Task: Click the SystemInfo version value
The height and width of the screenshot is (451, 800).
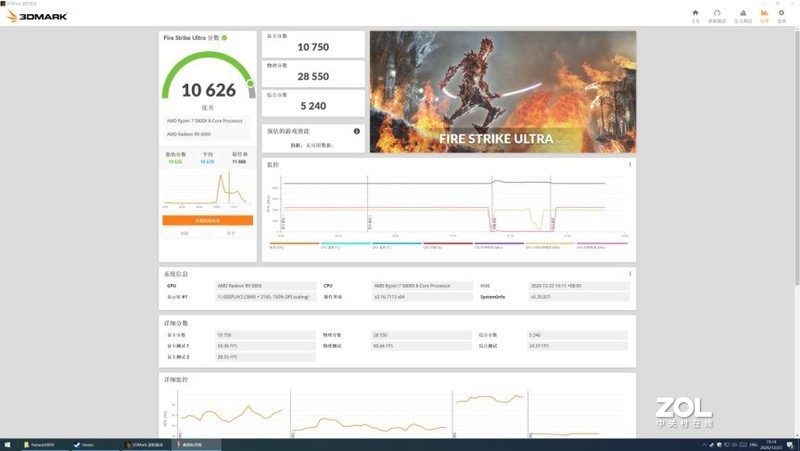Action: pos(579,297)
